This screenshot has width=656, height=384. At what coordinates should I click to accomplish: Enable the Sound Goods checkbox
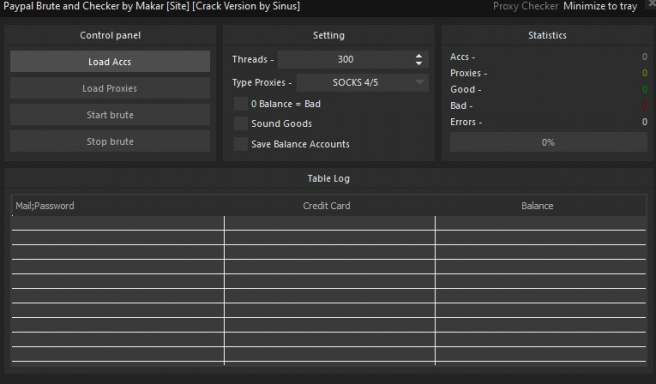pyautogui.click(x=241, y=123)
